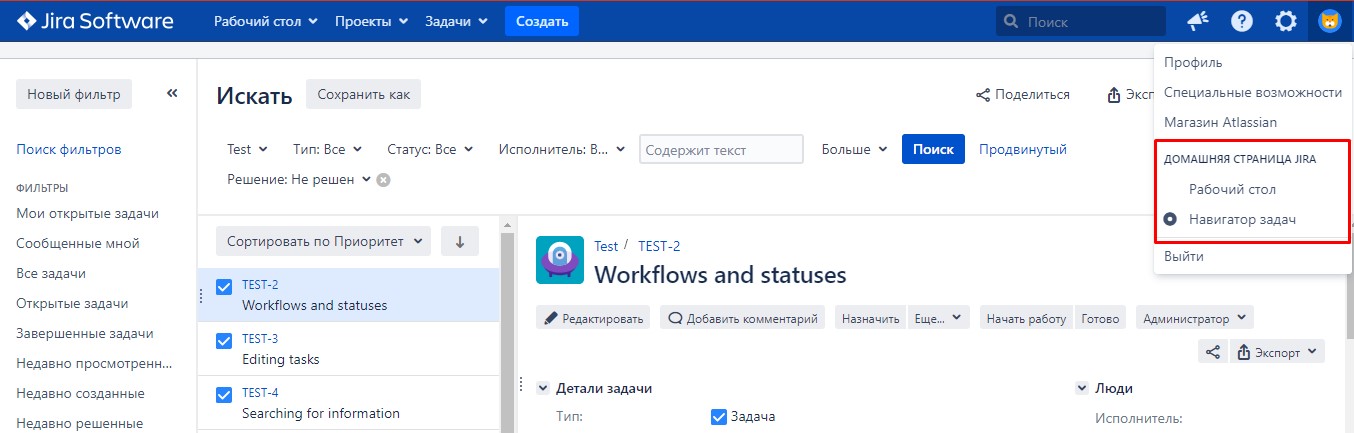Click the 'Создать' button

(542, 21)
